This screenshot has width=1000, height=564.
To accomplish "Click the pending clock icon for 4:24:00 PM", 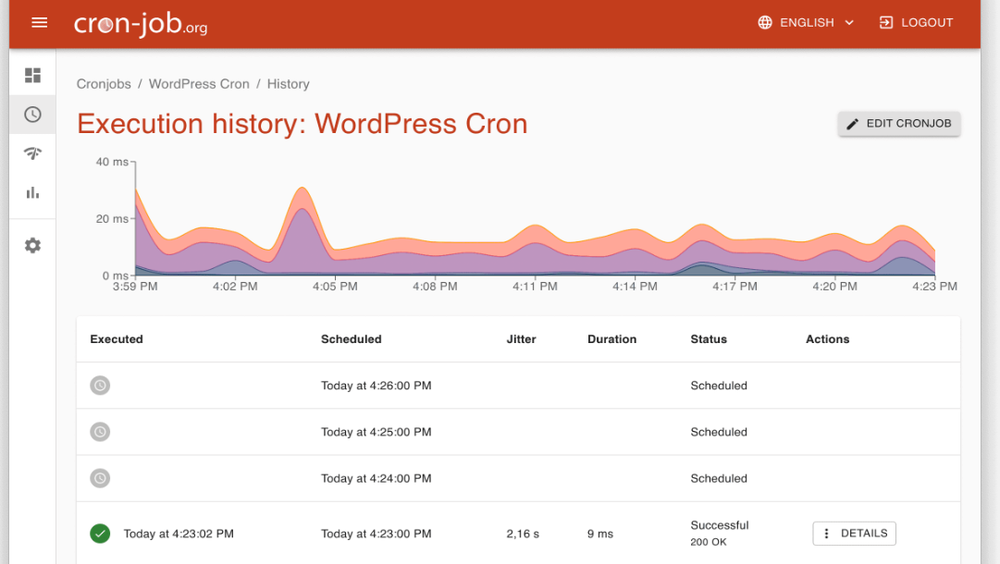I will tap(99, 479).
